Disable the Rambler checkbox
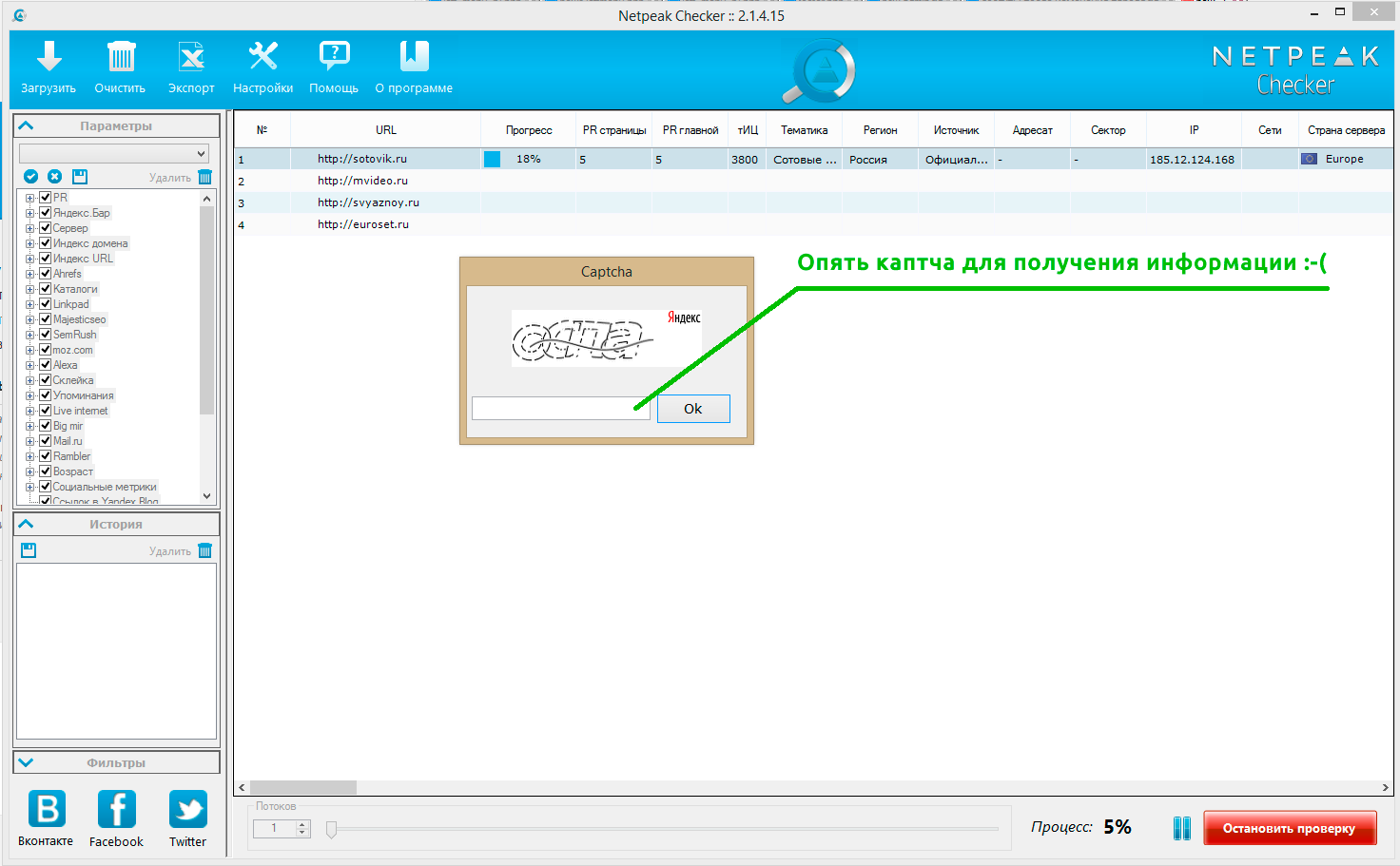Image resolution: width=1400 pixels, height=866 pixels. click(45, 456)
